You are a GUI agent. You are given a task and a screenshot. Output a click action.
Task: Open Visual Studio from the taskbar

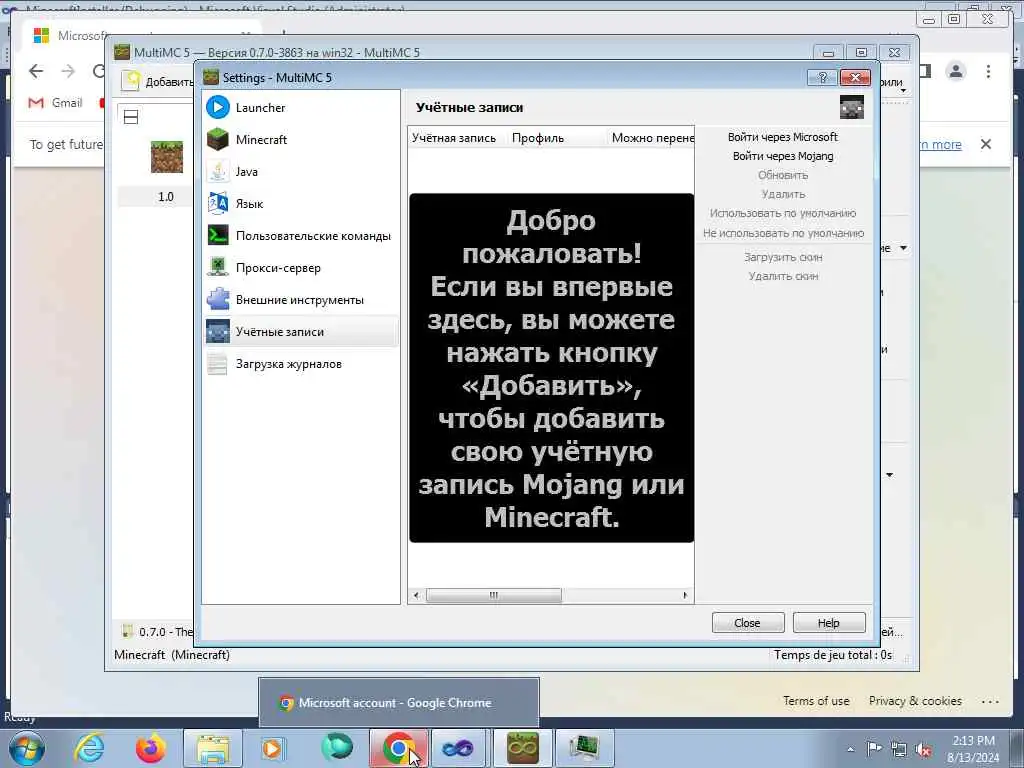[x=458, y=748]
